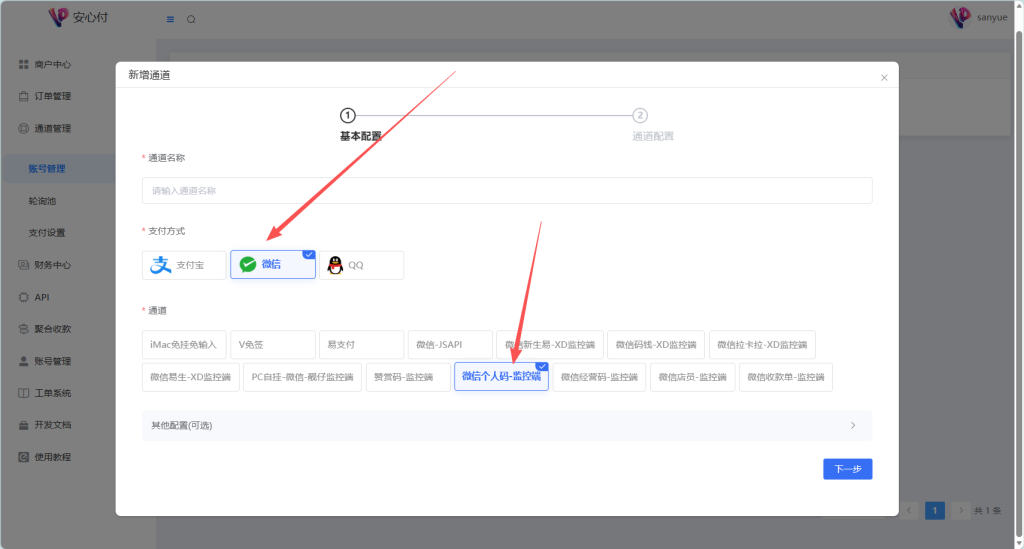The height and width of the screenshot is (549, 1024).
Task: Select the 易支付 channel
Action: pyautogui.click(x=362, y=345)
